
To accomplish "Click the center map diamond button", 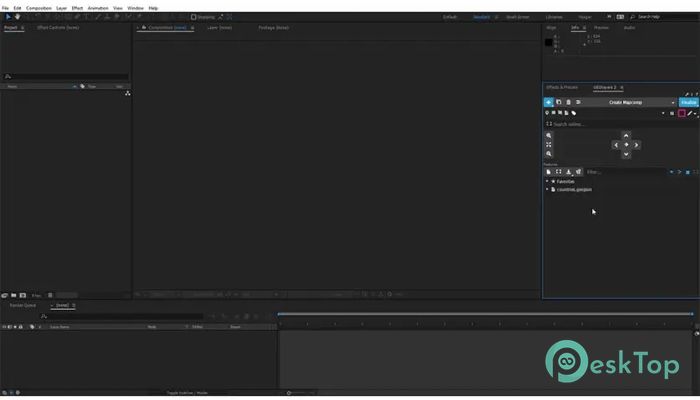I will point(626,145).
